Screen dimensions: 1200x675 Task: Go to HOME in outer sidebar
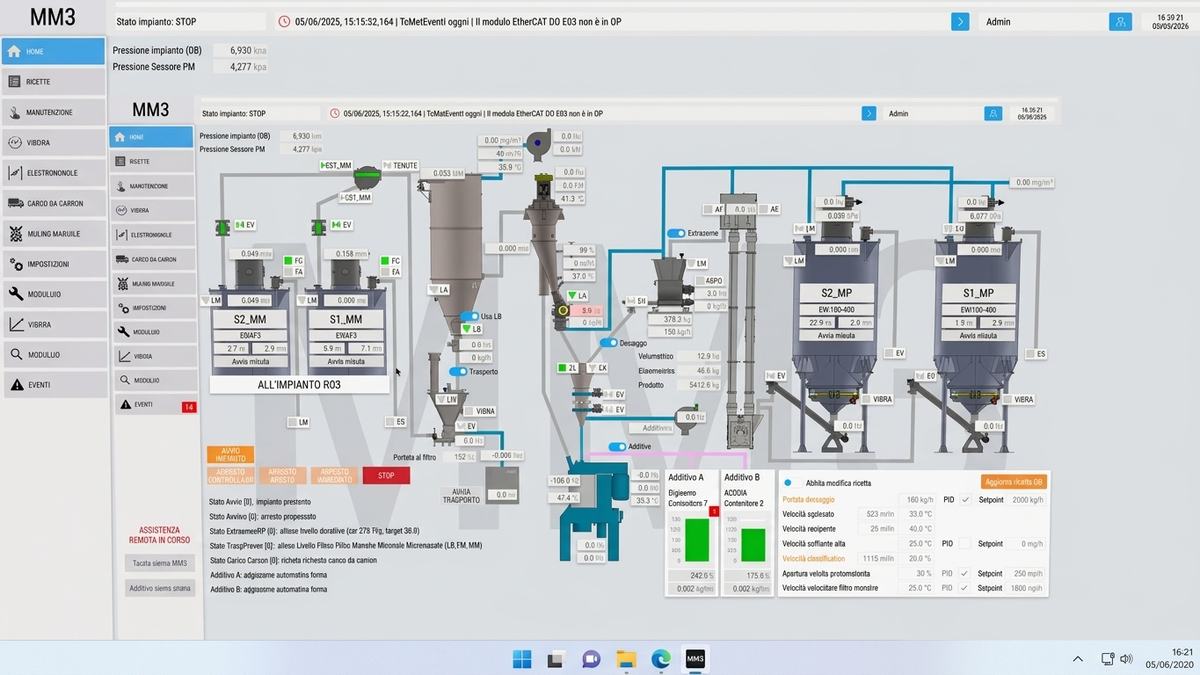tap(53, 51)
